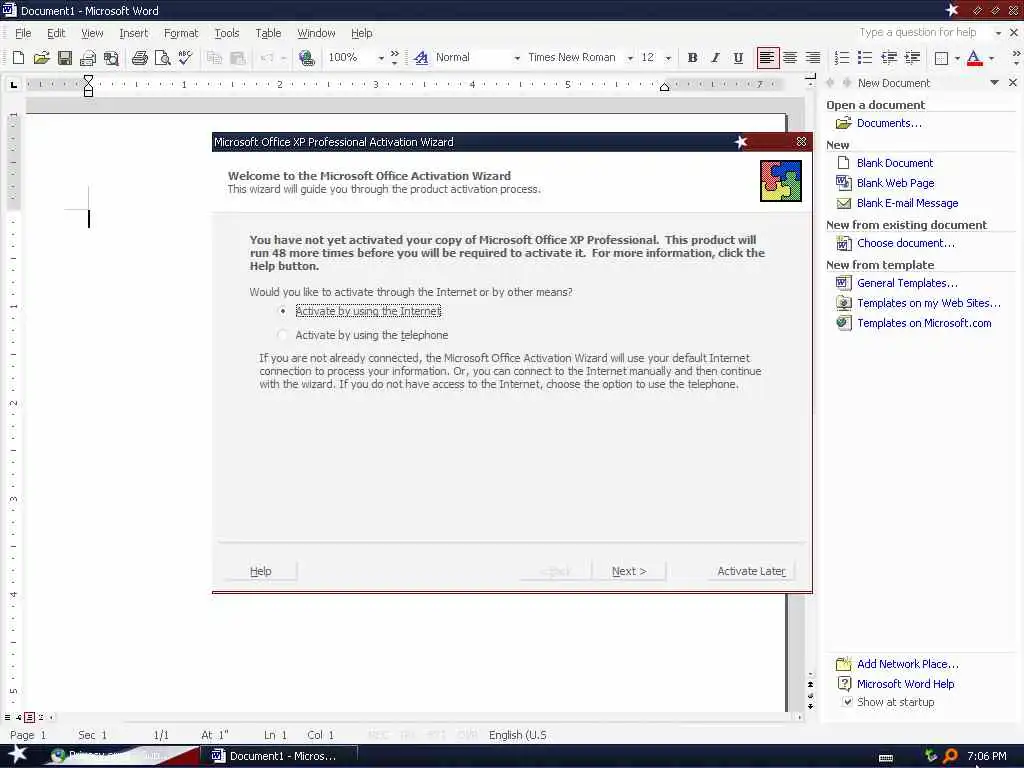The height and width of the screenshot is (768, 1024).
Task: Open Microsoft Word Help in task pane
Action: 905,684
